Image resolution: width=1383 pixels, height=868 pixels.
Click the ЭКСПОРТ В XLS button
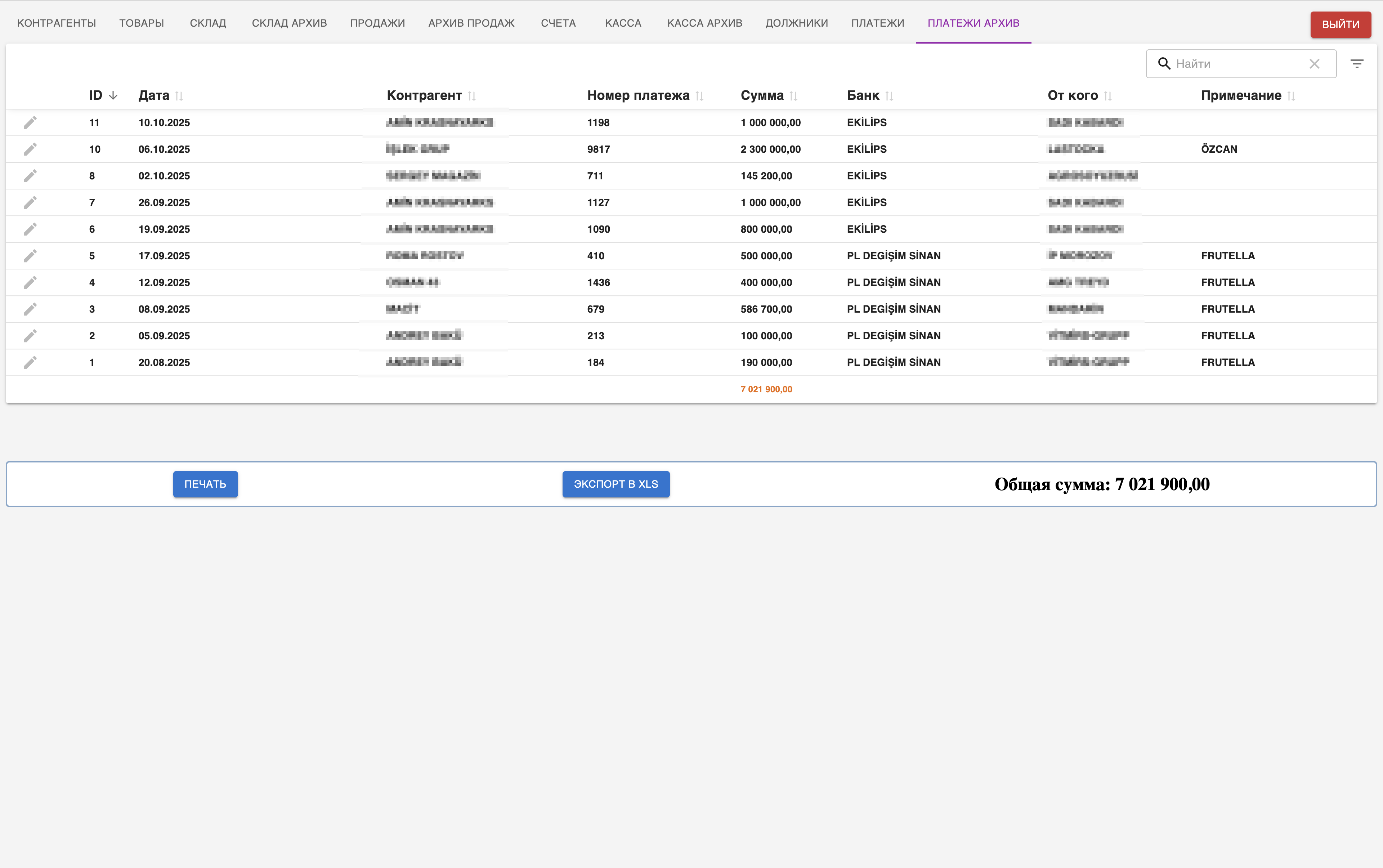click(x=616, y=484)
